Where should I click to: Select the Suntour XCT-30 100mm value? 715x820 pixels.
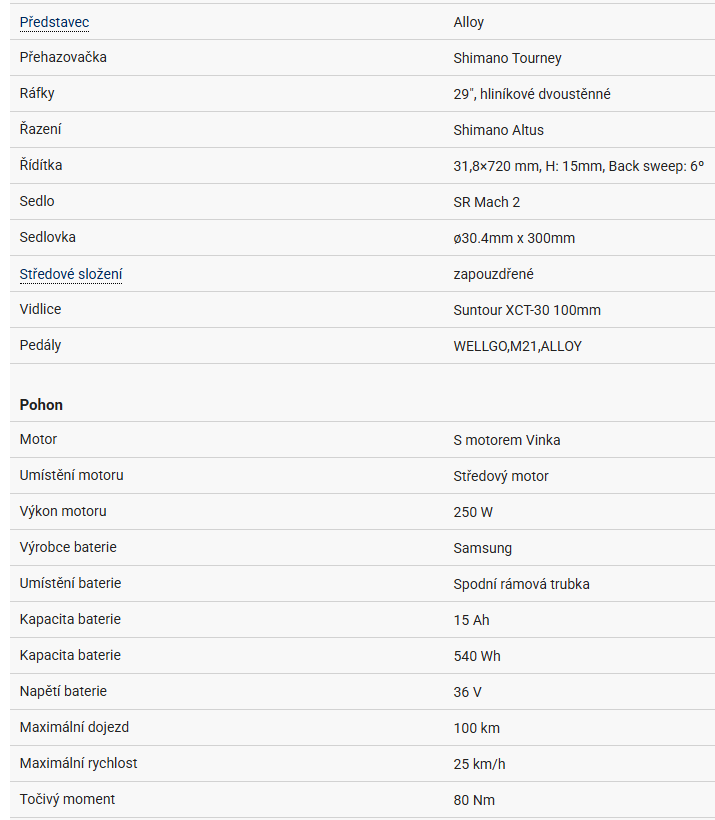(527, 310)
